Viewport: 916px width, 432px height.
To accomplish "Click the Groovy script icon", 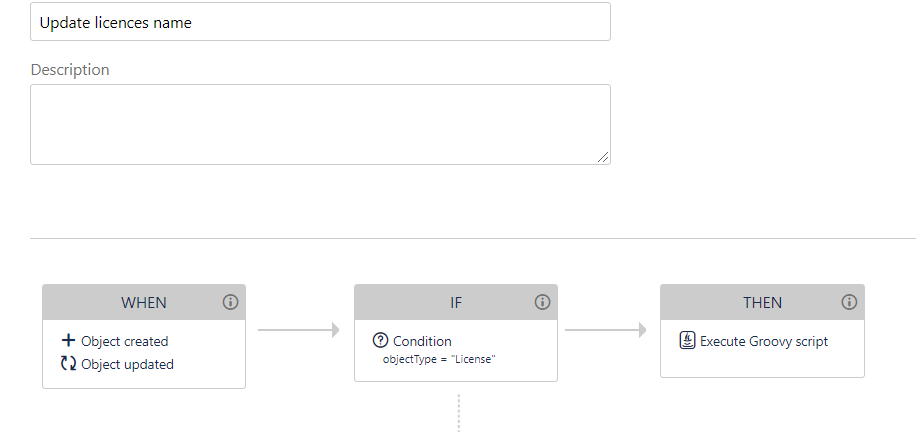I will [687, 341].
